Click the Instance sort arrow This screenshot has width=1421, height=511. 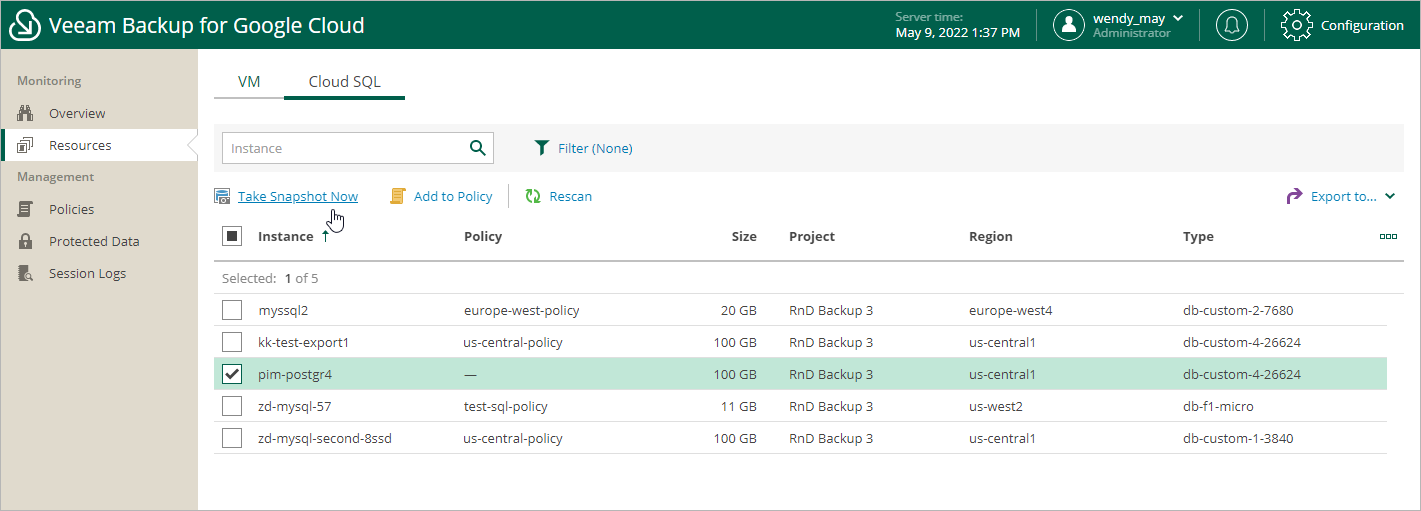[x=324, y=237]
